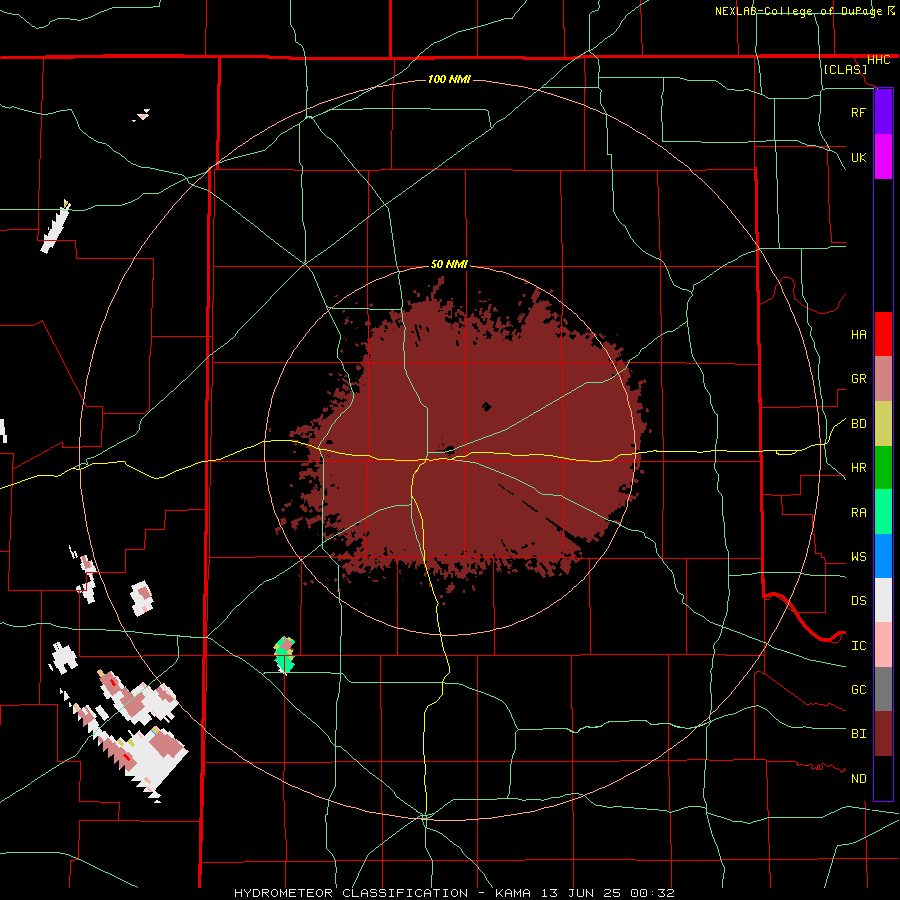Image resolution: width=900 pixels, height=900 pixels.
Task: Click the Hydrometeor Classification KAMA title caption
Action: (x=454, y=893)
